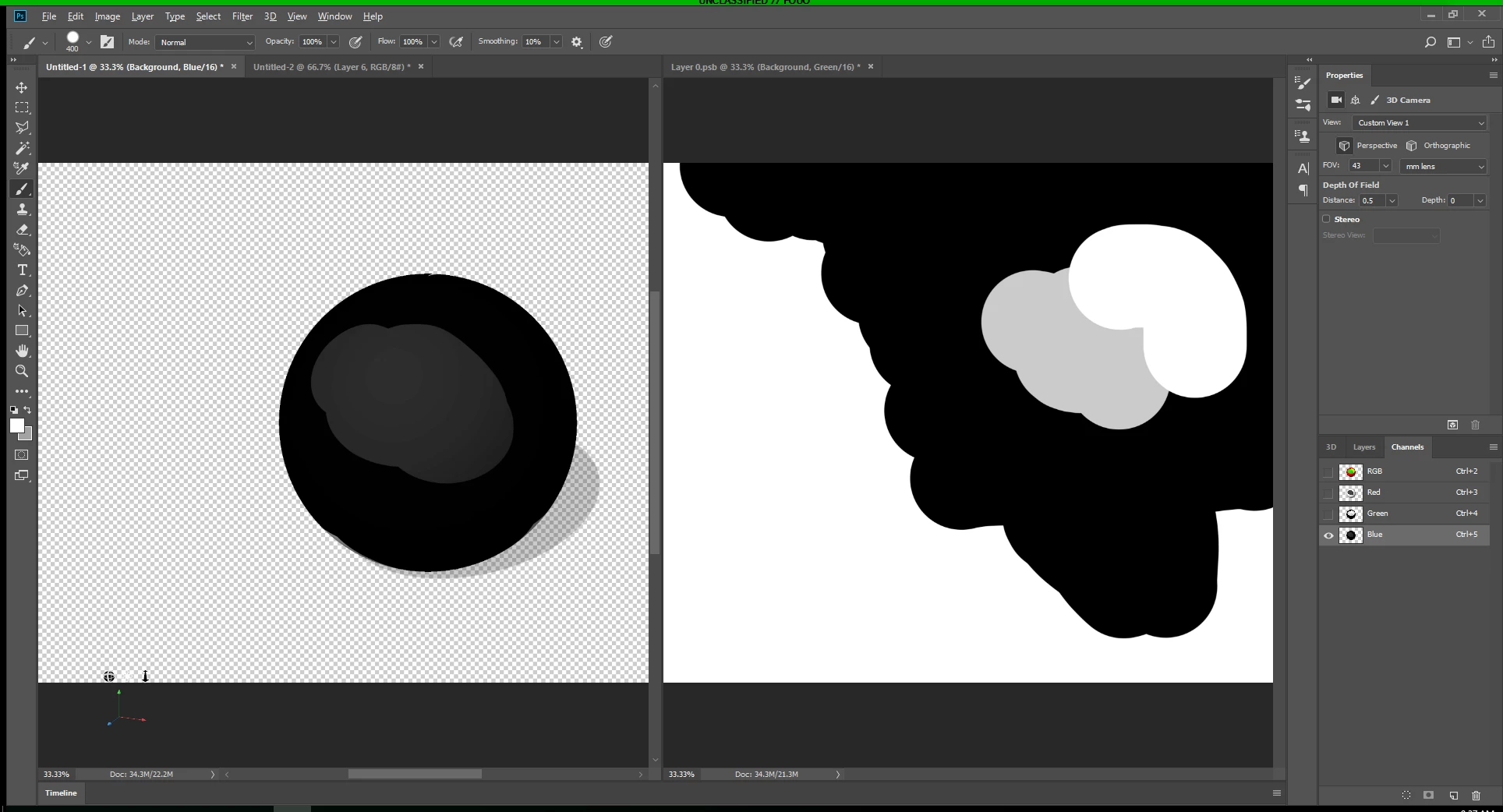Expand the Flow dropdown arrow

(434, 42)
